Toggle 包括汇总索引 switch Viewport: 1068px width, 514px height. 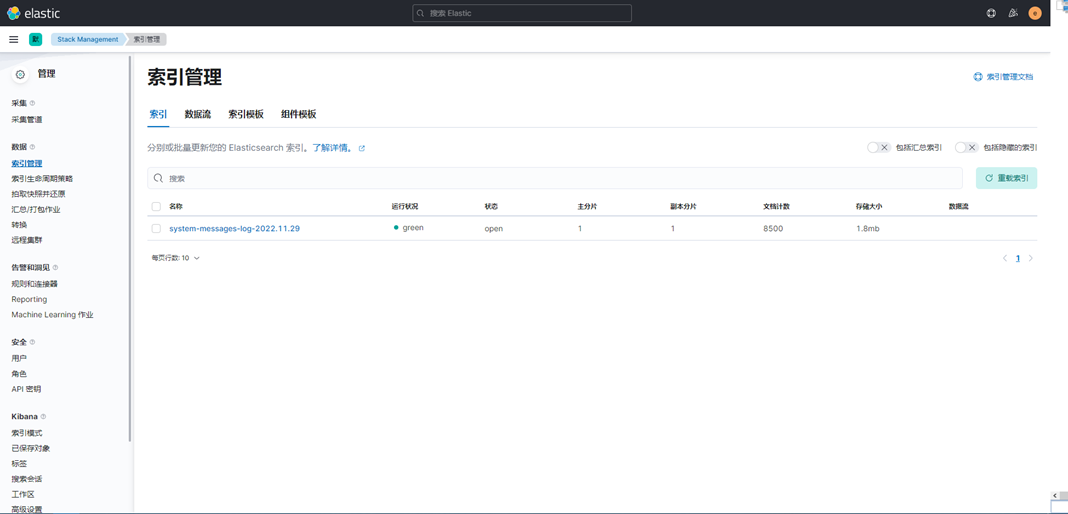coord(879,147)
